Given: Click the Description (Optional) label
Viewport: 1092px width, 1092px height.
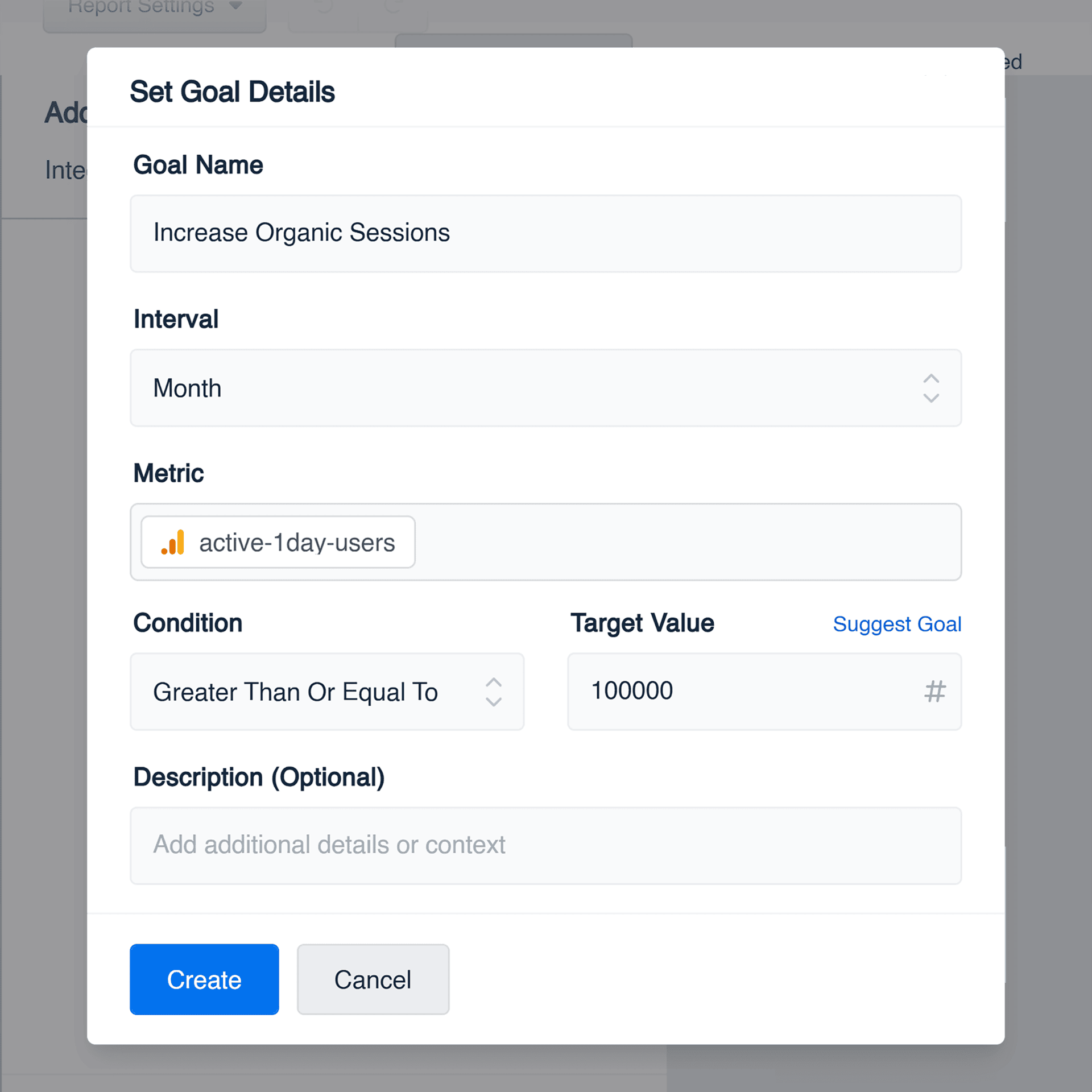Looking at the screenshot, I should point(259,777).
